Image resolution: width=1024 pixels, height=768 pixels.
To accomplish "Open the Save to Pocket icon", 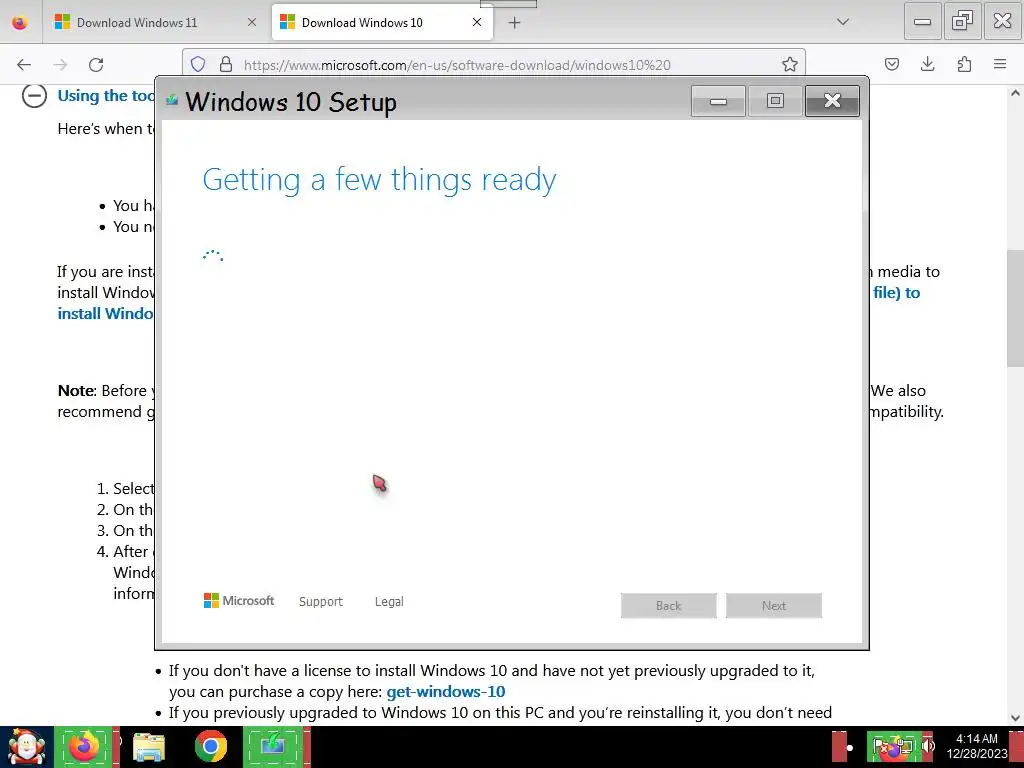I will click(x=892, y=64).
